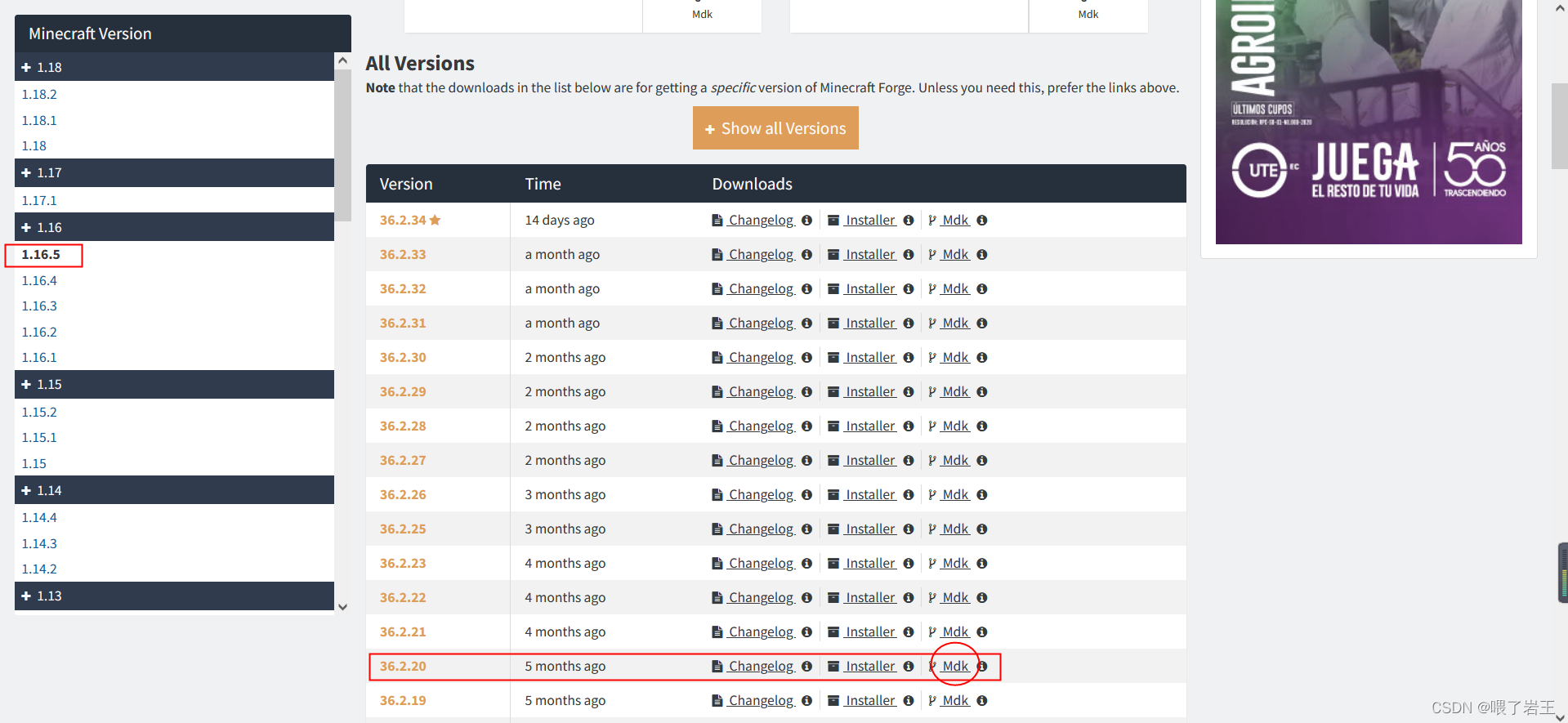Viewport: 1568px width, 723px height.
Task: Click the info icon next to 36.2.30 Changelog
Action: [806, 358]
